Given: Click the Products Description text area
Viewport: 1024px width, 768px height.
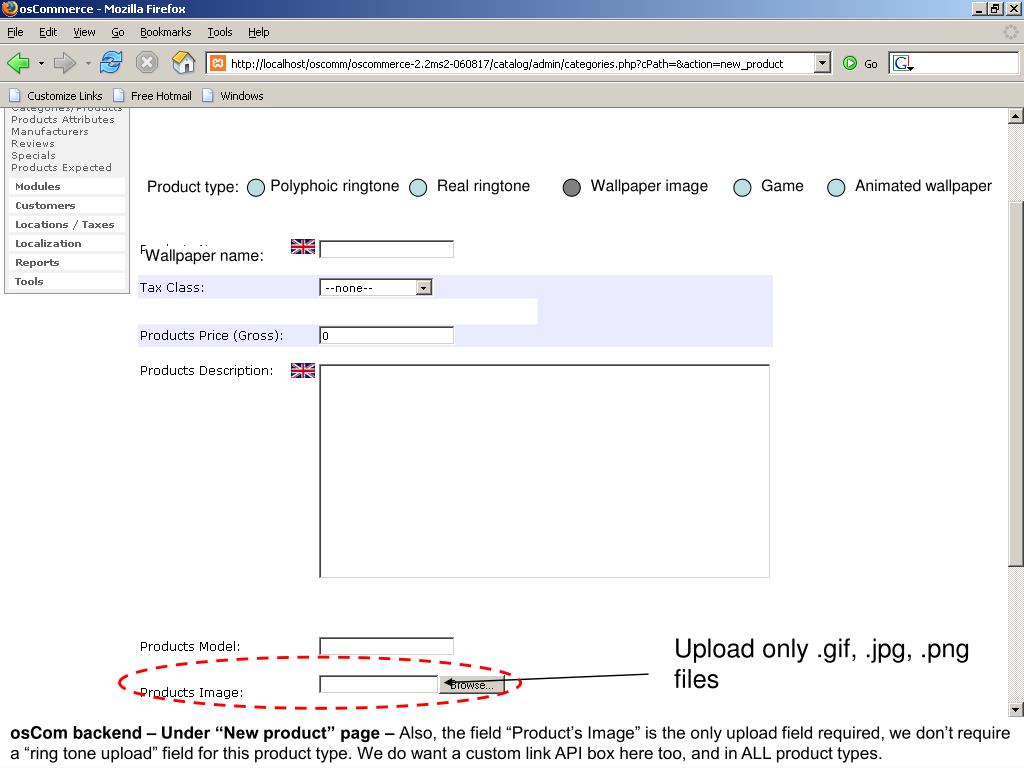Looking at the screenshot, I should point(545,471).
